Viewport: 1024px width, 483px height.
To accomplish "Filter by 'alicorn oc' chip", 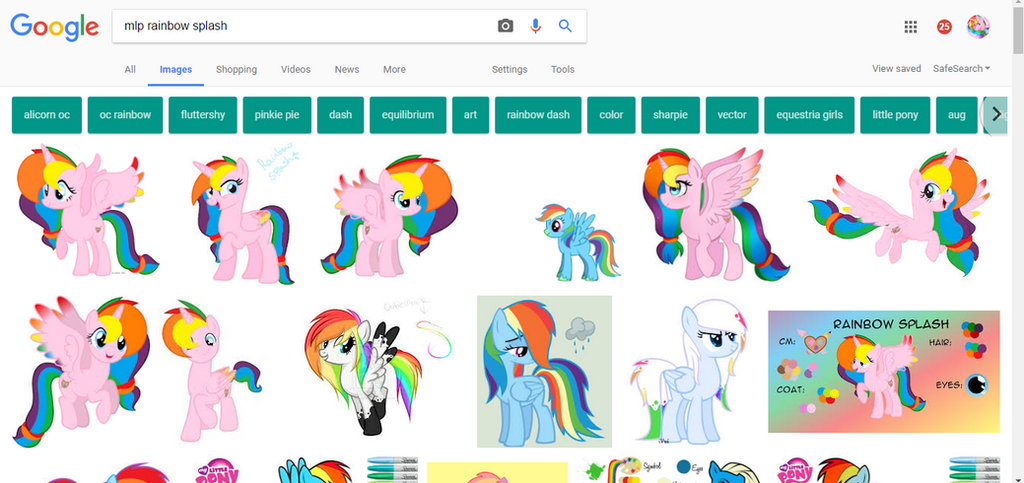I will click(47, 115).
